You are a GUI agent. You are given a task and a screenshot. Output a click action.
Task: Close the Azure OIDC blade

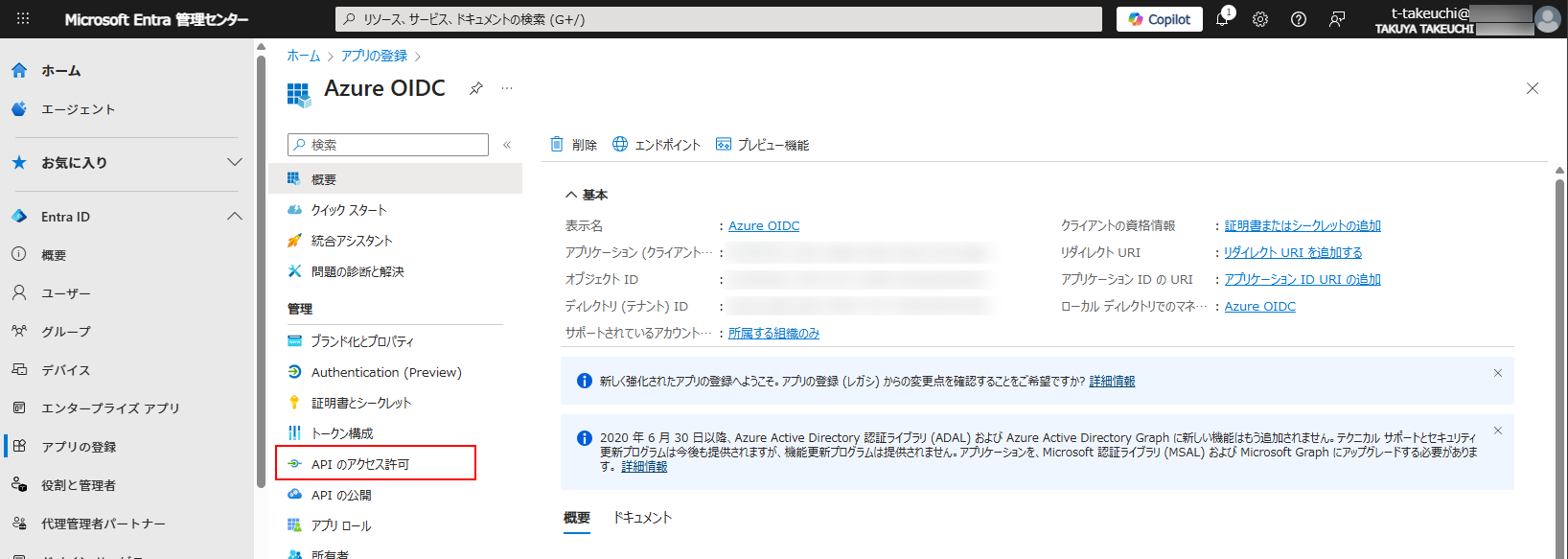pyautogui.click(x=1533, y=88)
